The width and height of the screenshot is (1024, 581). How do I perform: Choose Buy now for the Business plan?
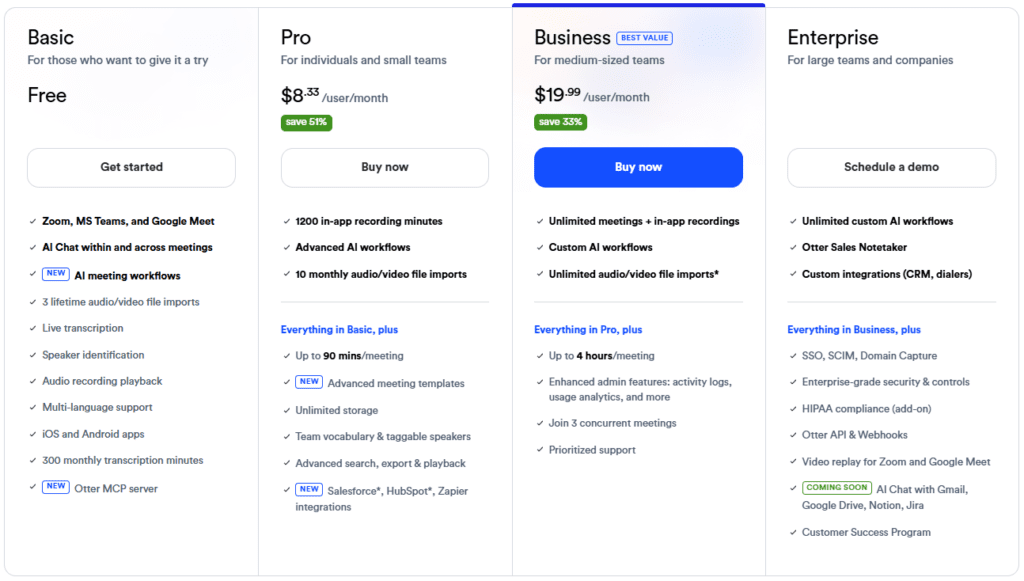click(x=638, y=167)
